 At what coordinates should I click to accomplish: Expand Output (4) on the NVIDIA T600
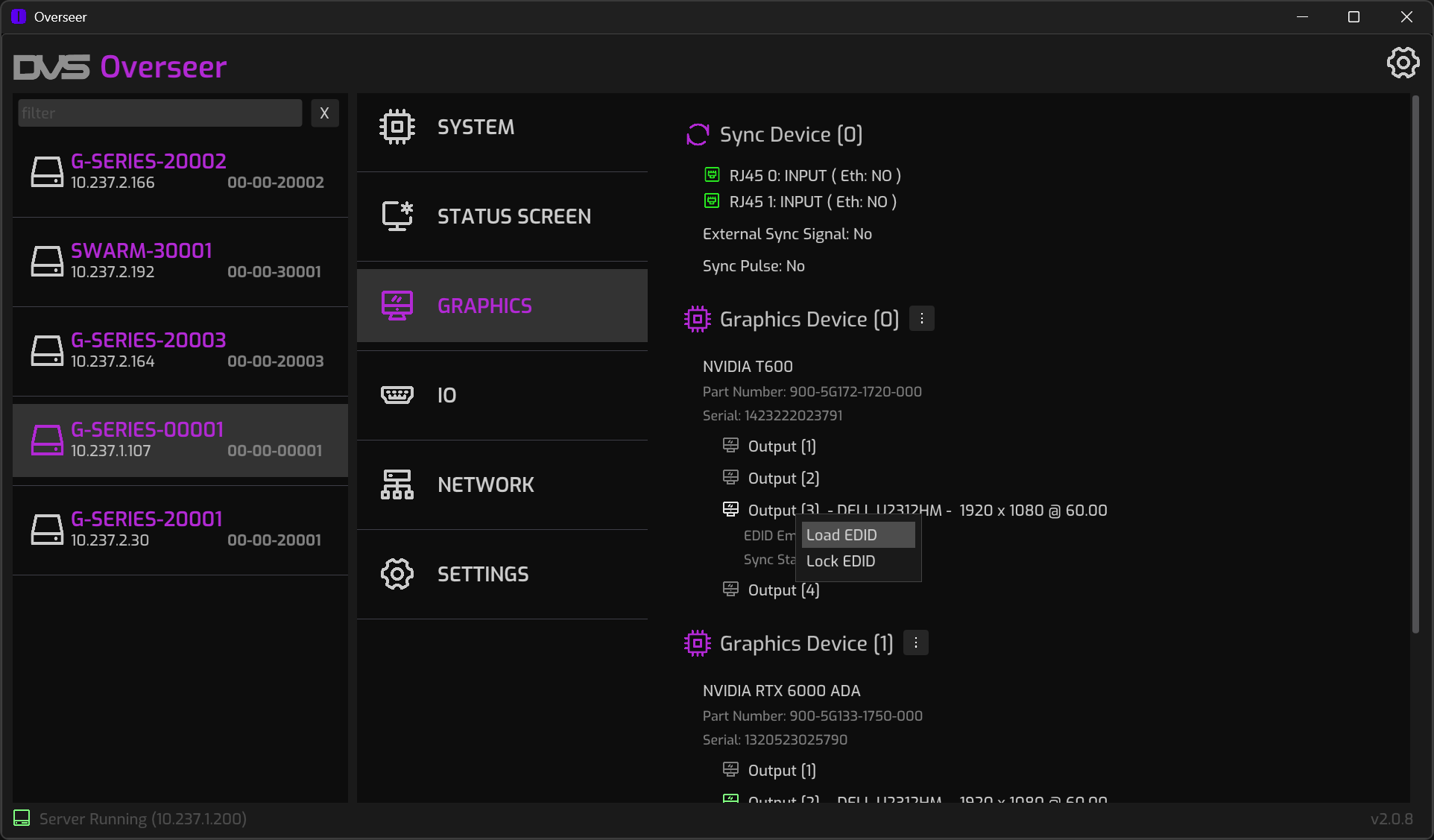point(783,590)
